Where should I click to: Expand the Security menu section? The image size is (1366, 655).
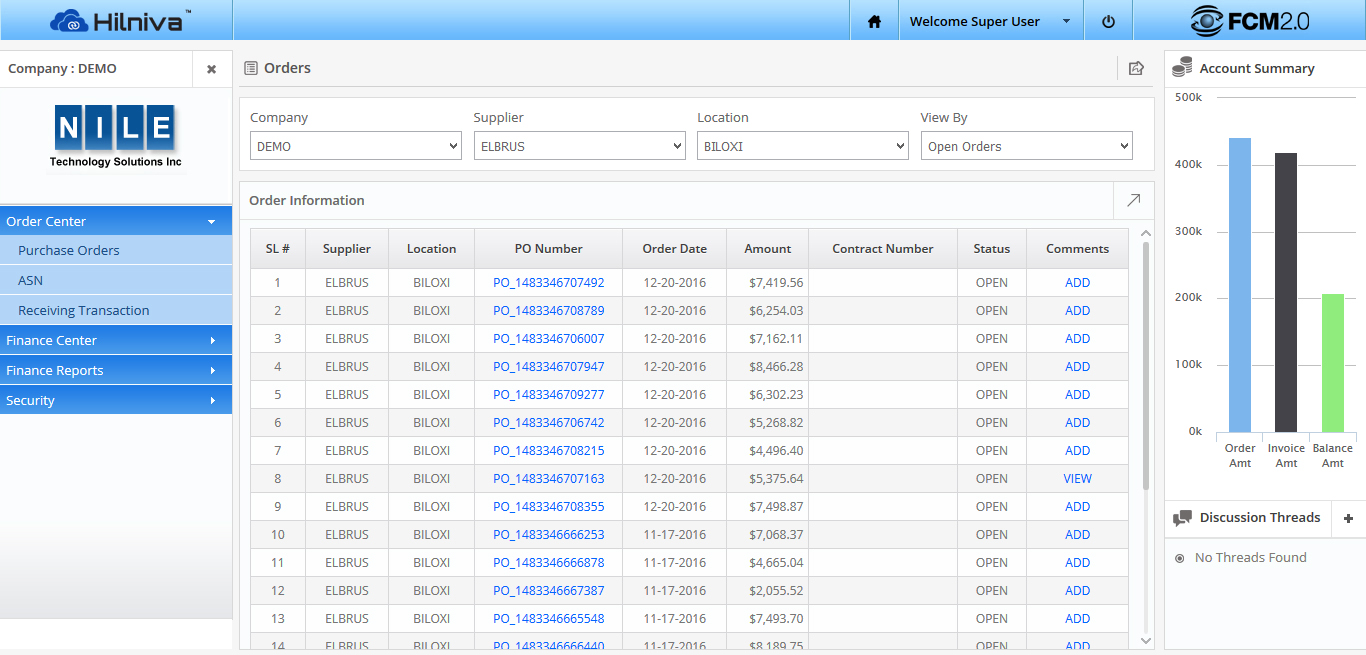[x=115, y=400]
